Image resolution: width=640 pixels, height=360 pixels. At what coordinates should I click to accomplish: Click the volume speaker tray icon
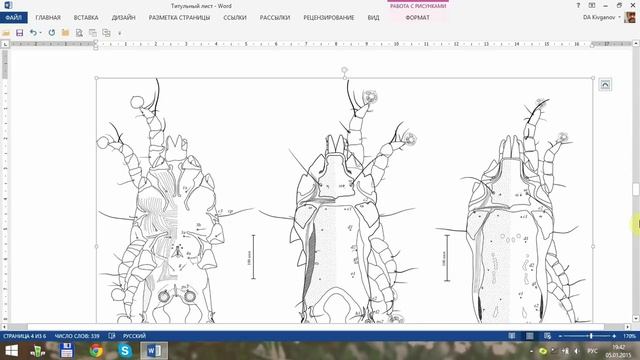click(577, 351)
